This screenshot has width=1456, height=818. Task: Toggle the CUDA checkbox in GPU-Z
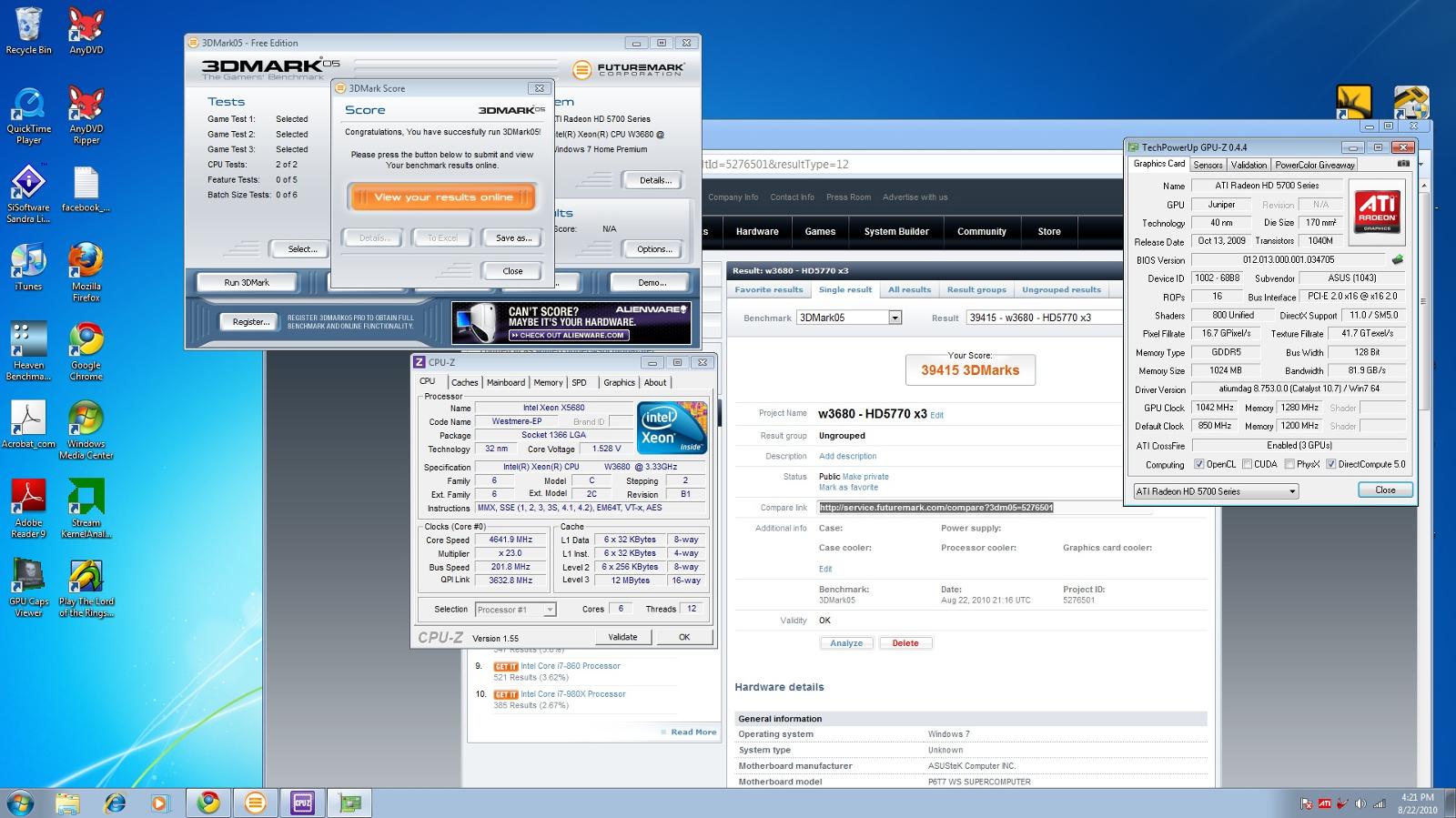point(1247,464)
